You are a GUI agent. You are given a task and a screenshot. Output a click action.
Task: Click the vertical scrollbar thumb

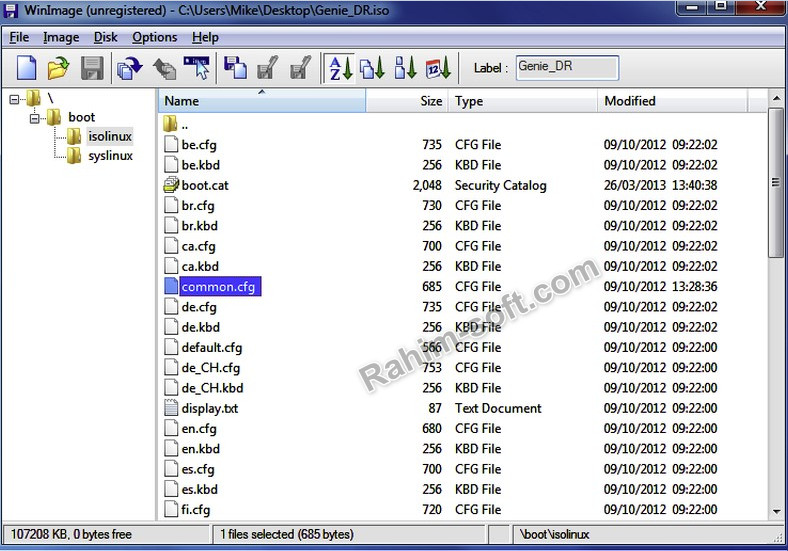[777, 182]
